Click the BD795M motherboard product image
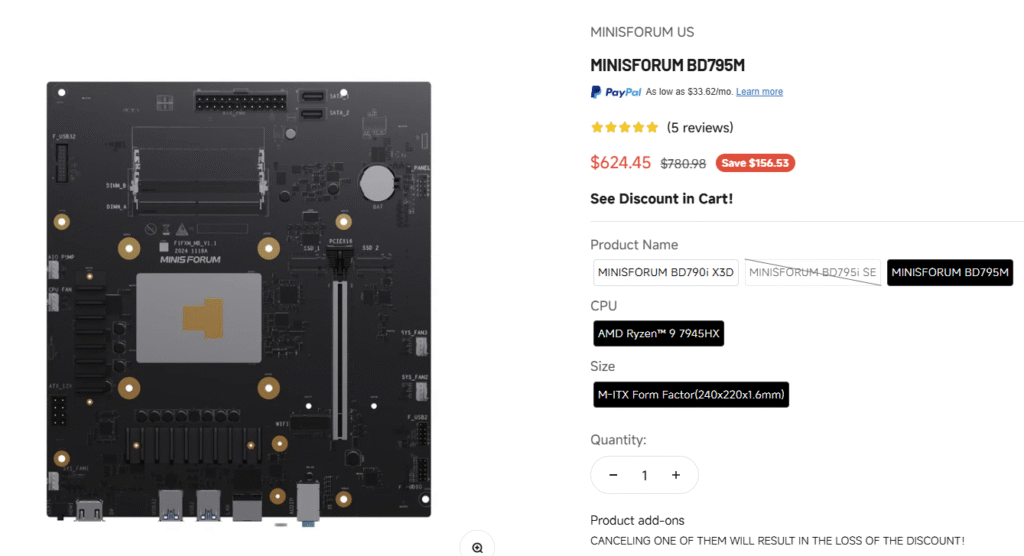 239,300
